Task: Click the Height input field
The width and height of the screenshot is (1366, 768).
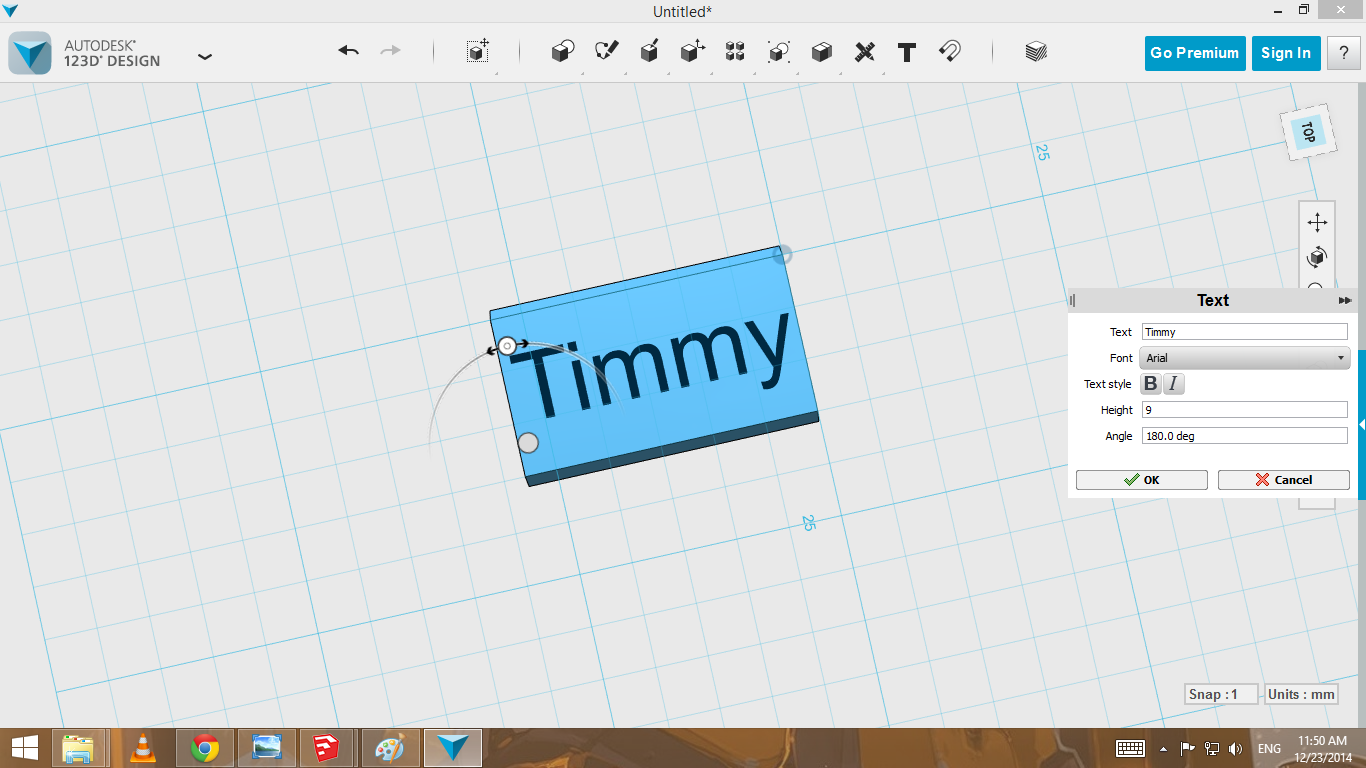Action: [1245, 410]
